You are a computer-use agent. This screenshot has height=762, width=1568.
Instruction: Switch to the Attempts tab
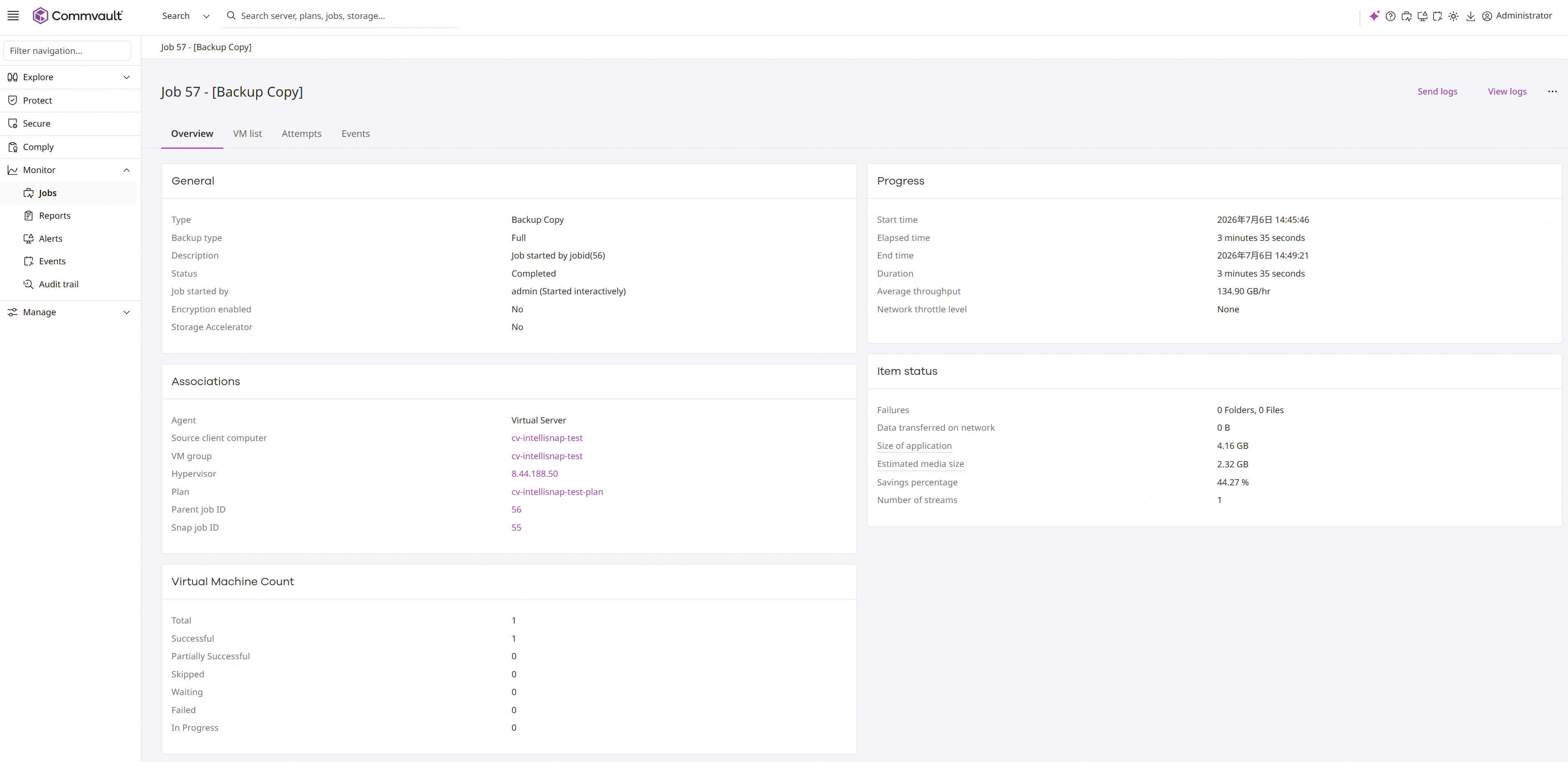301,134
